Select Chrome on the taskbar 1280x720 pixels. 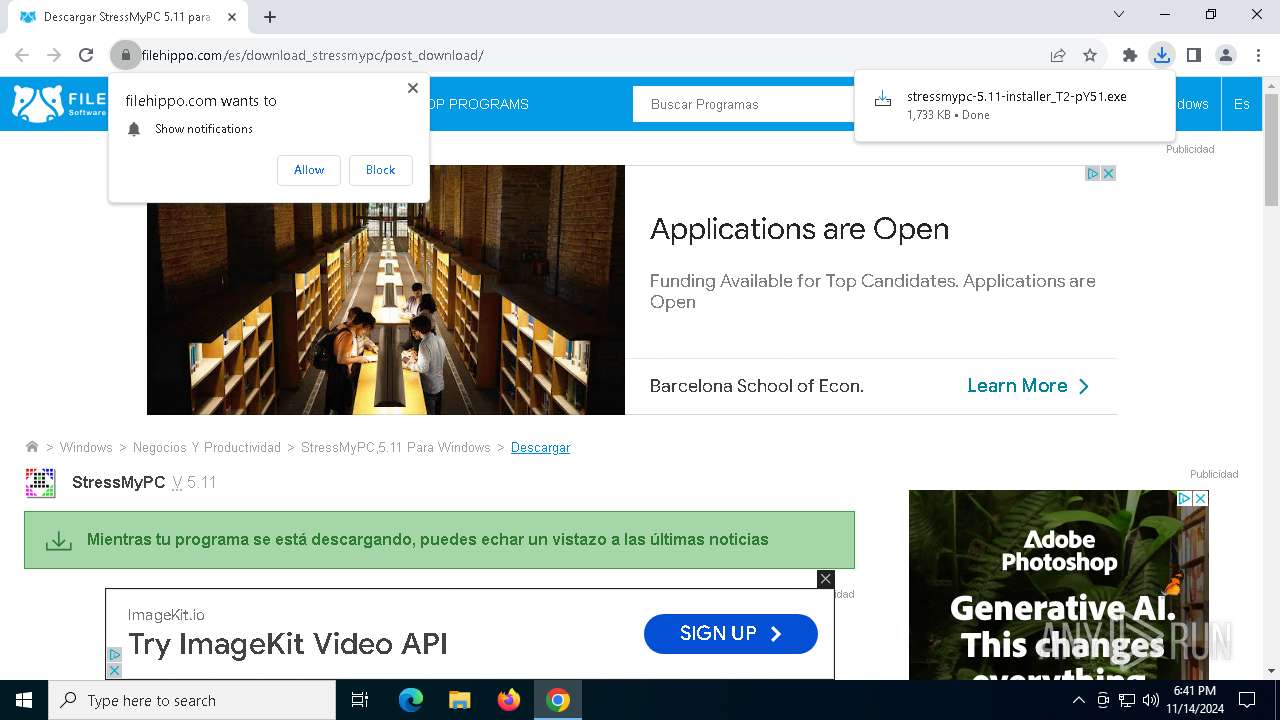point(558,700)
